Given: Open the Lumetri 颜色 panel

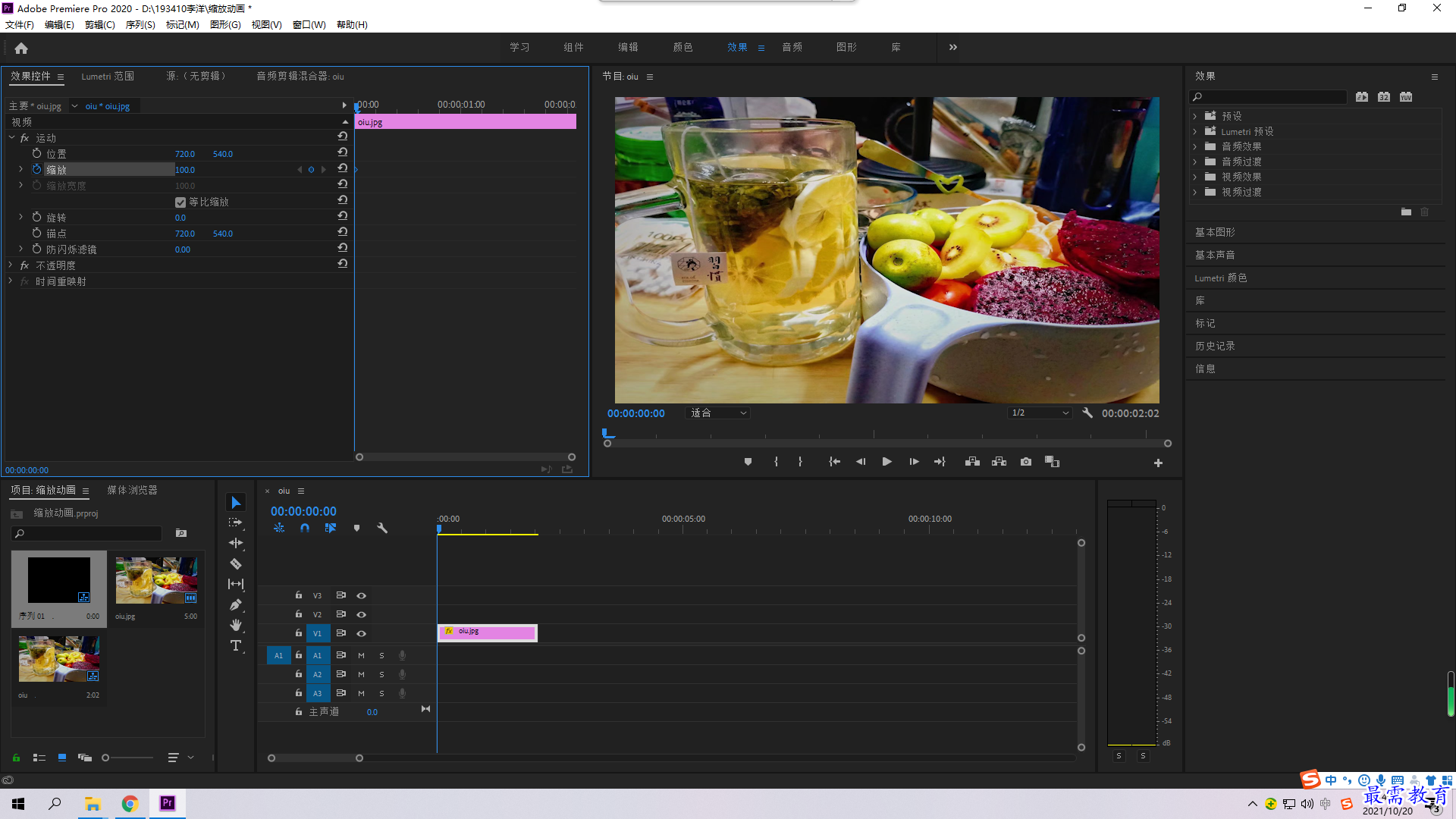Looking at the screenshot, I should 1220,278.
